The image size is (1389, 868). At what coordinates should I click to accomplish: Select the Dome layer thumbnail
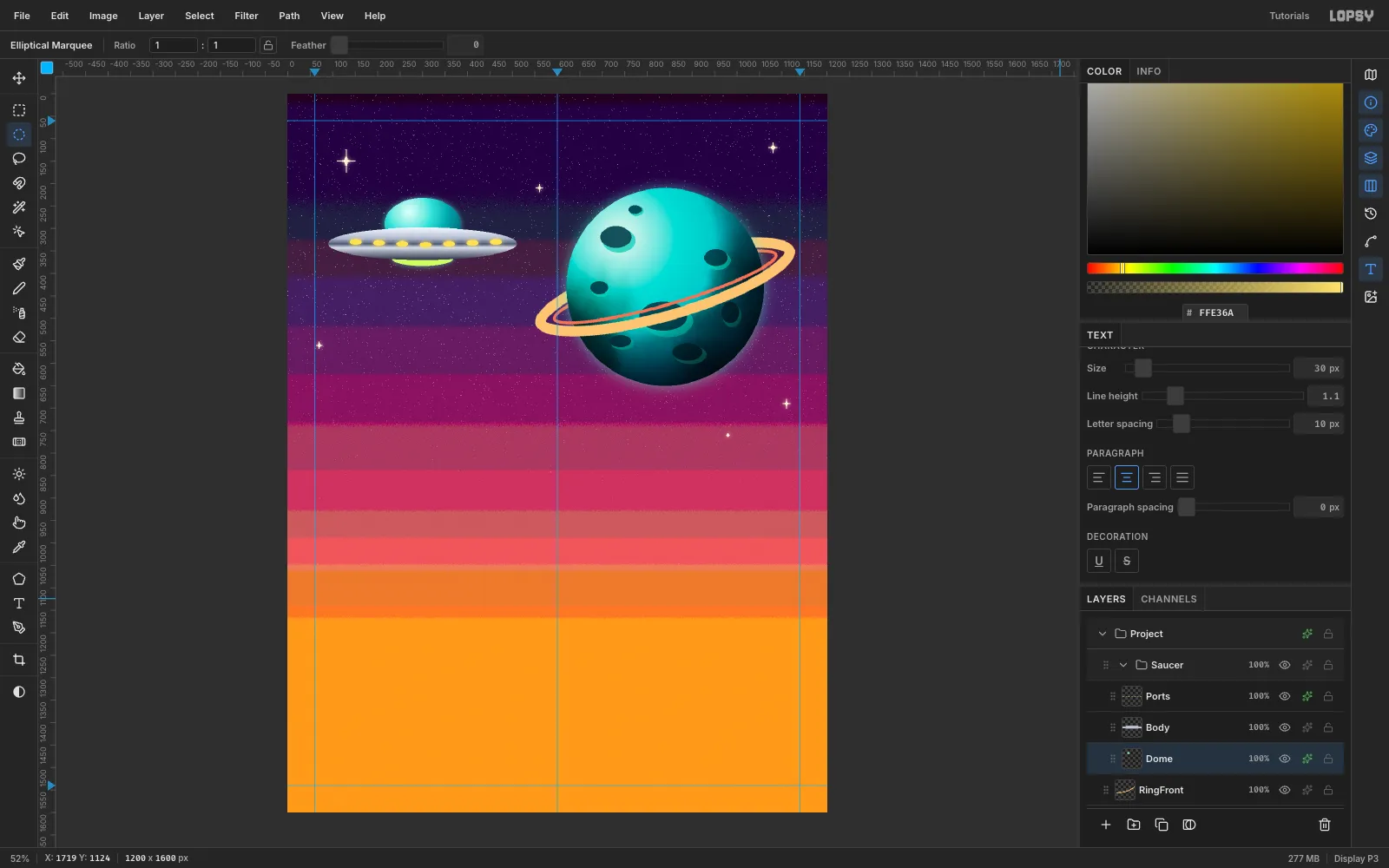(1132, 759)
